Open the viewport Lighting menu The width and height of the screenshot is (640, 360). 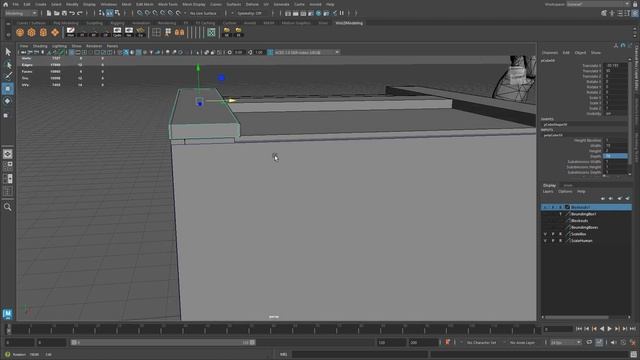59,46
